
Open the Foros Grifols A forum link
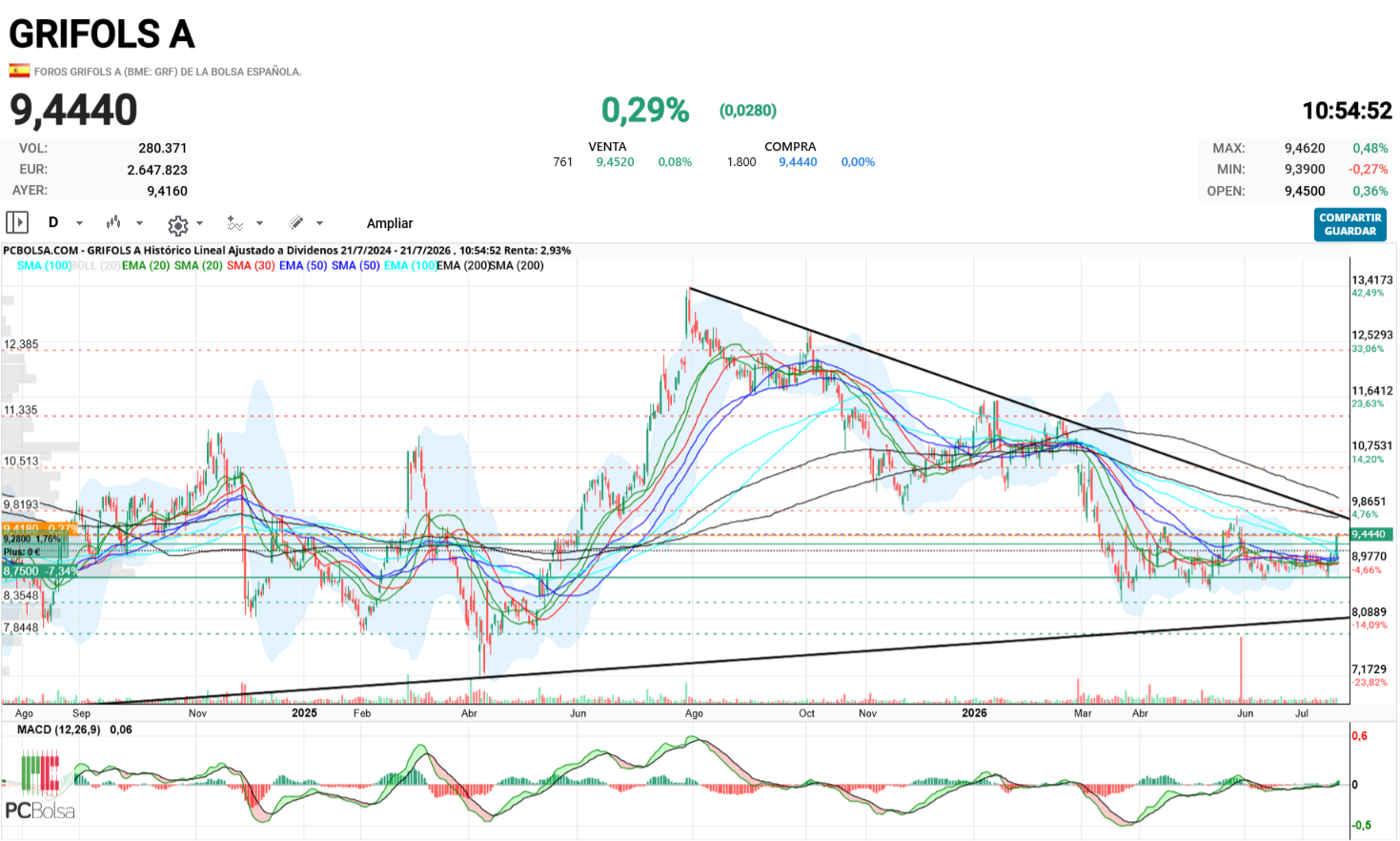point(168,72)
